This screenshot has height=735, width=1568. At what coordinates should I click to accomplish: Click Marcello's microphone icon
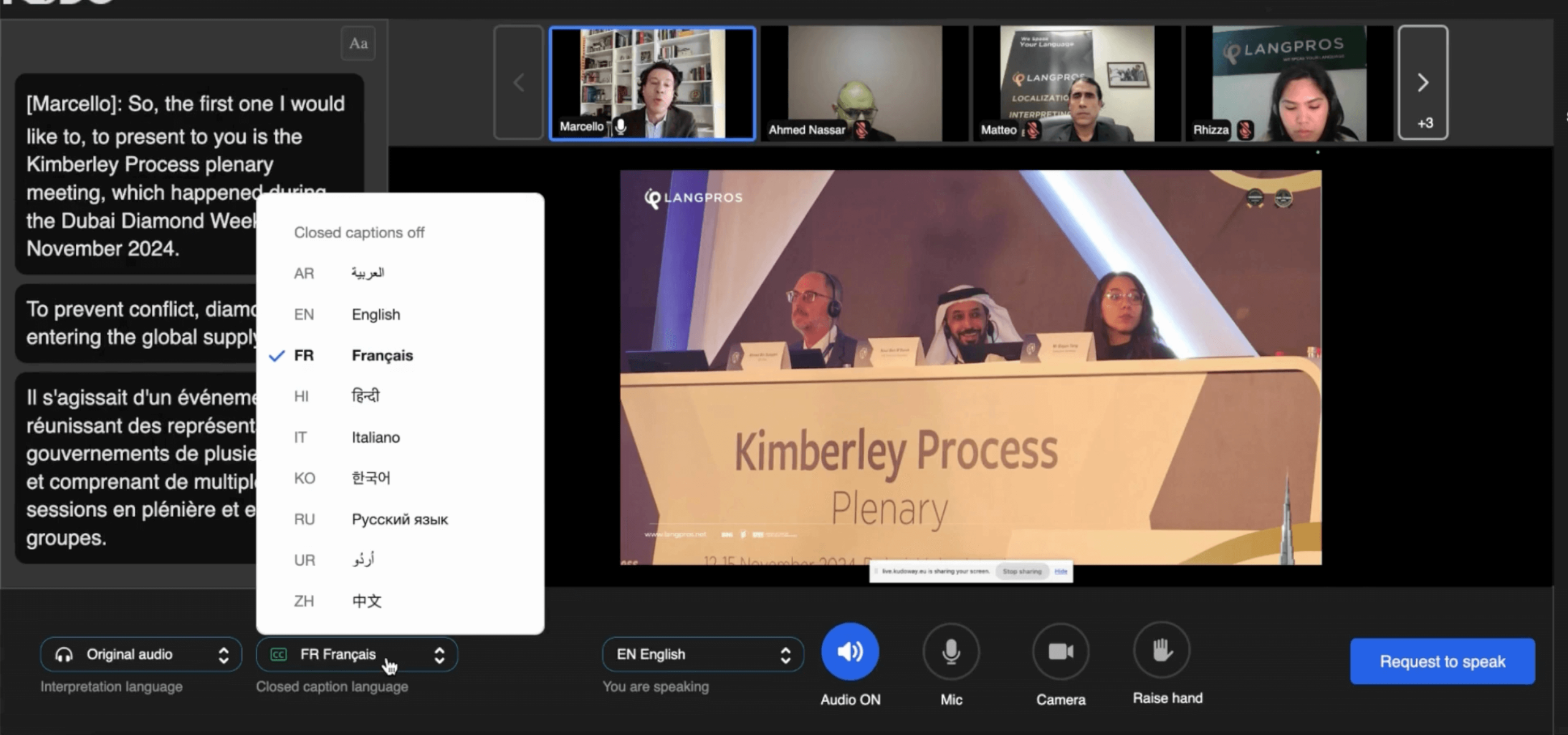(x=620, y=127)
